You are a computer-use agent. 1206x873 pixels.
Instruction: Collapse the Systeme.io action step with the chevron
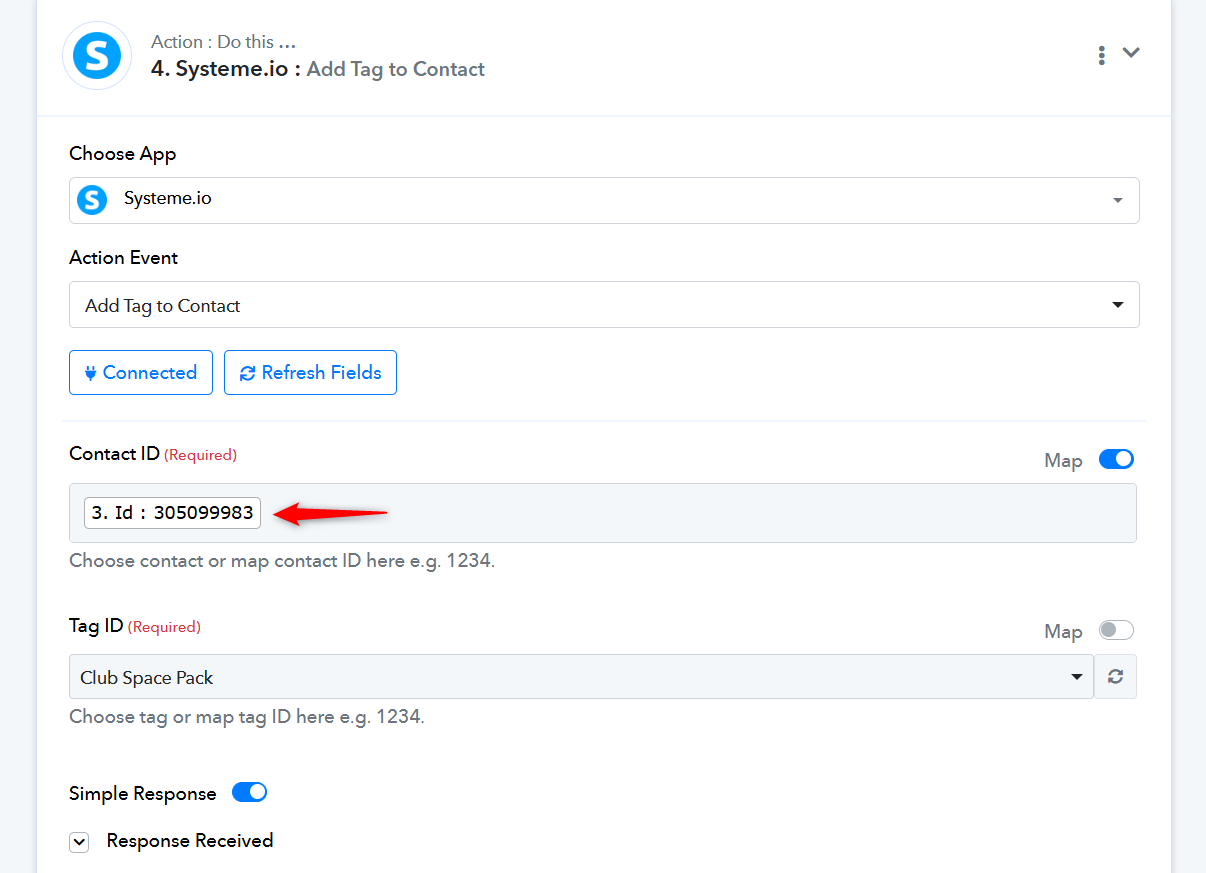pos(1131,53)
